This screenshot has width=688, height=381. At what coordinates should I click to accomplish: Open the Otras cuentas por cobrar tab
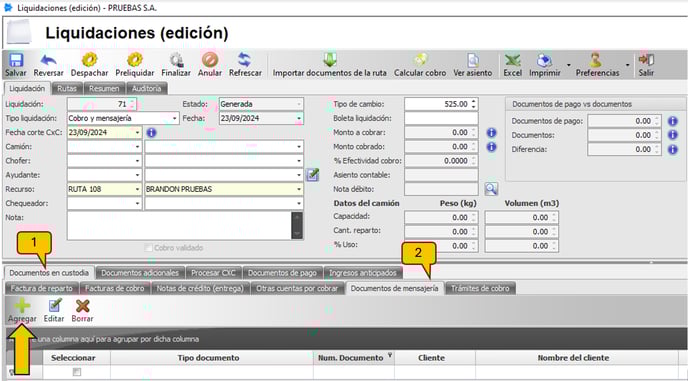pos(297,288)
